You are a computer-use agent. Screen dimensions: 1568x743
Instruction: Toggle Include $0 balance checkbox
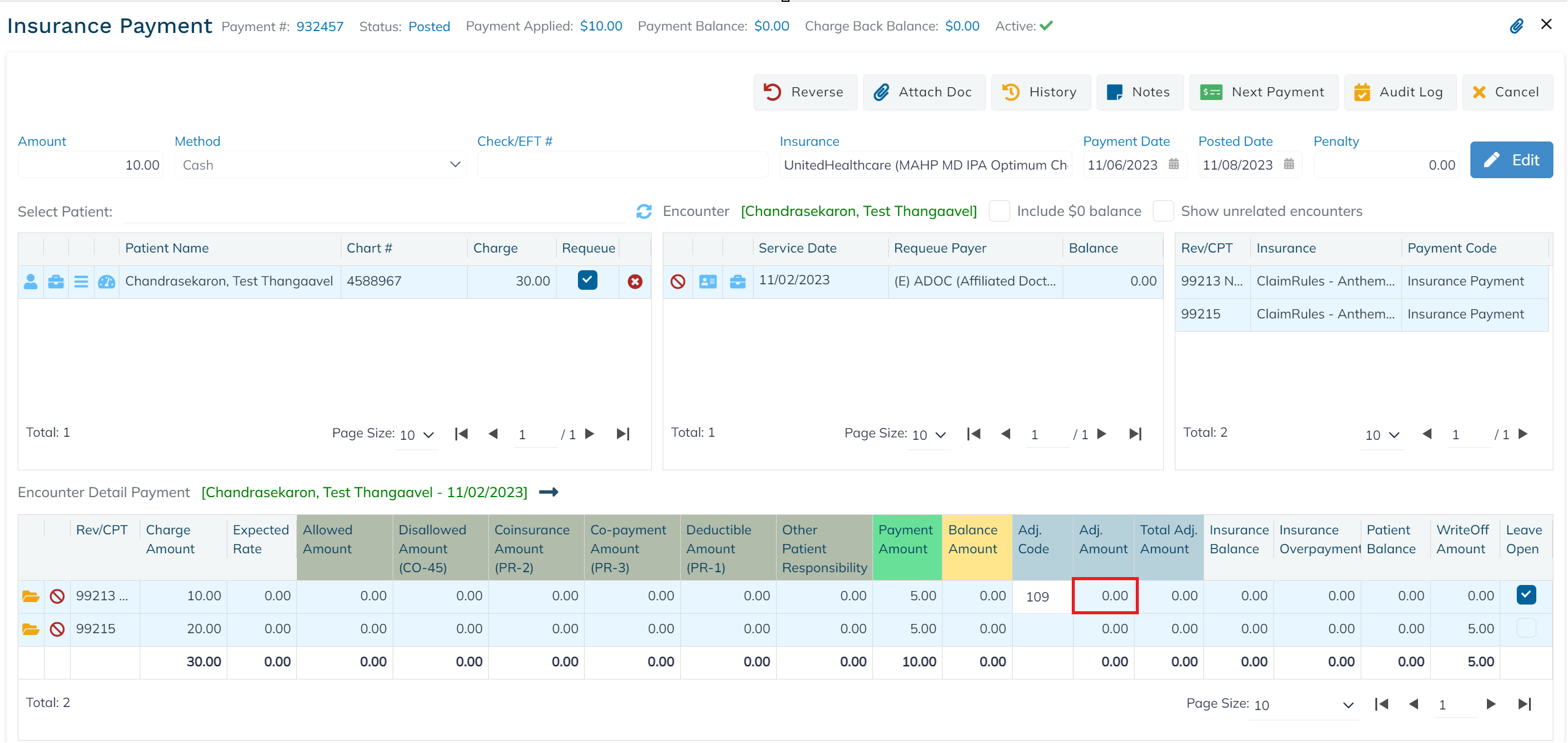[x=999, y=211]
